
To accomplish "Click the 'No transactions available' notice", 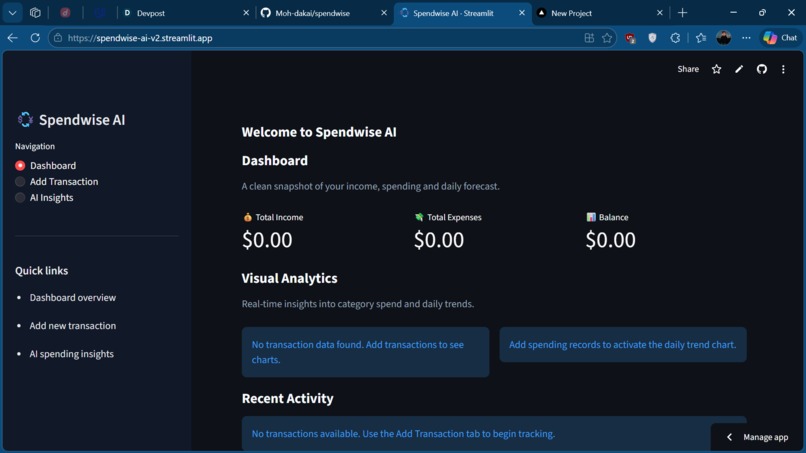I will 403,433.
